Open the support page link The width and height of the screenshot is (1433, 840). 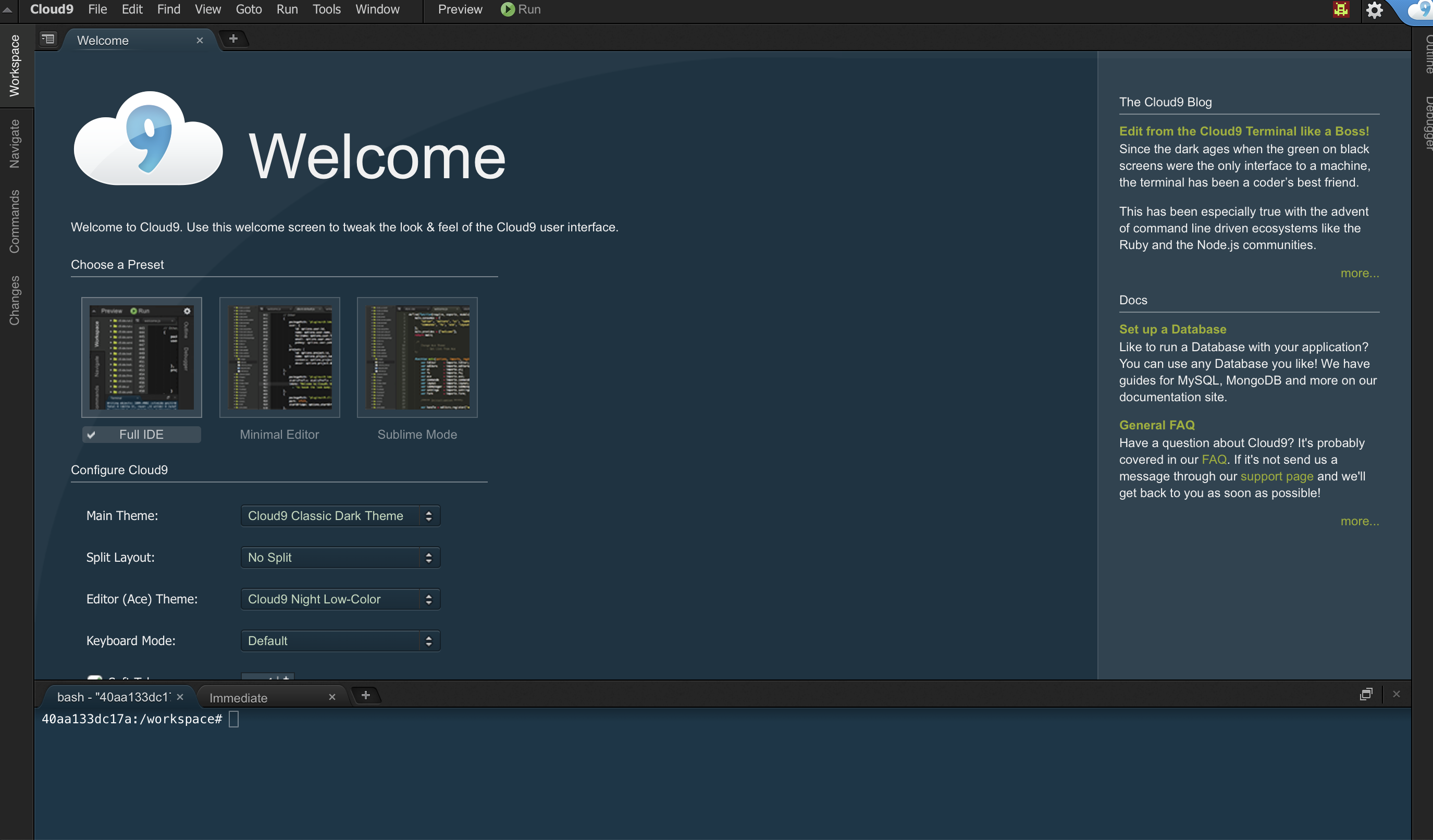click(1277, 476)
